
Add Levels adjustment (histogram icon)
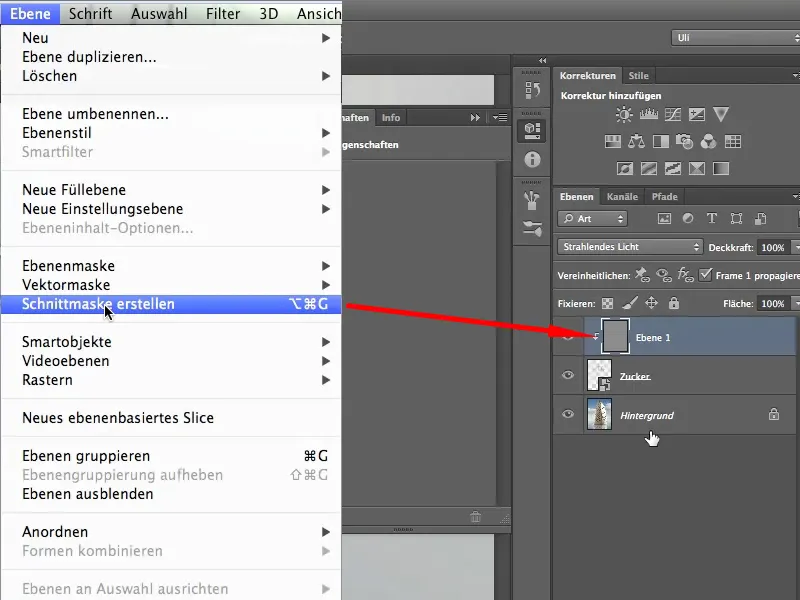click(648, 114)
